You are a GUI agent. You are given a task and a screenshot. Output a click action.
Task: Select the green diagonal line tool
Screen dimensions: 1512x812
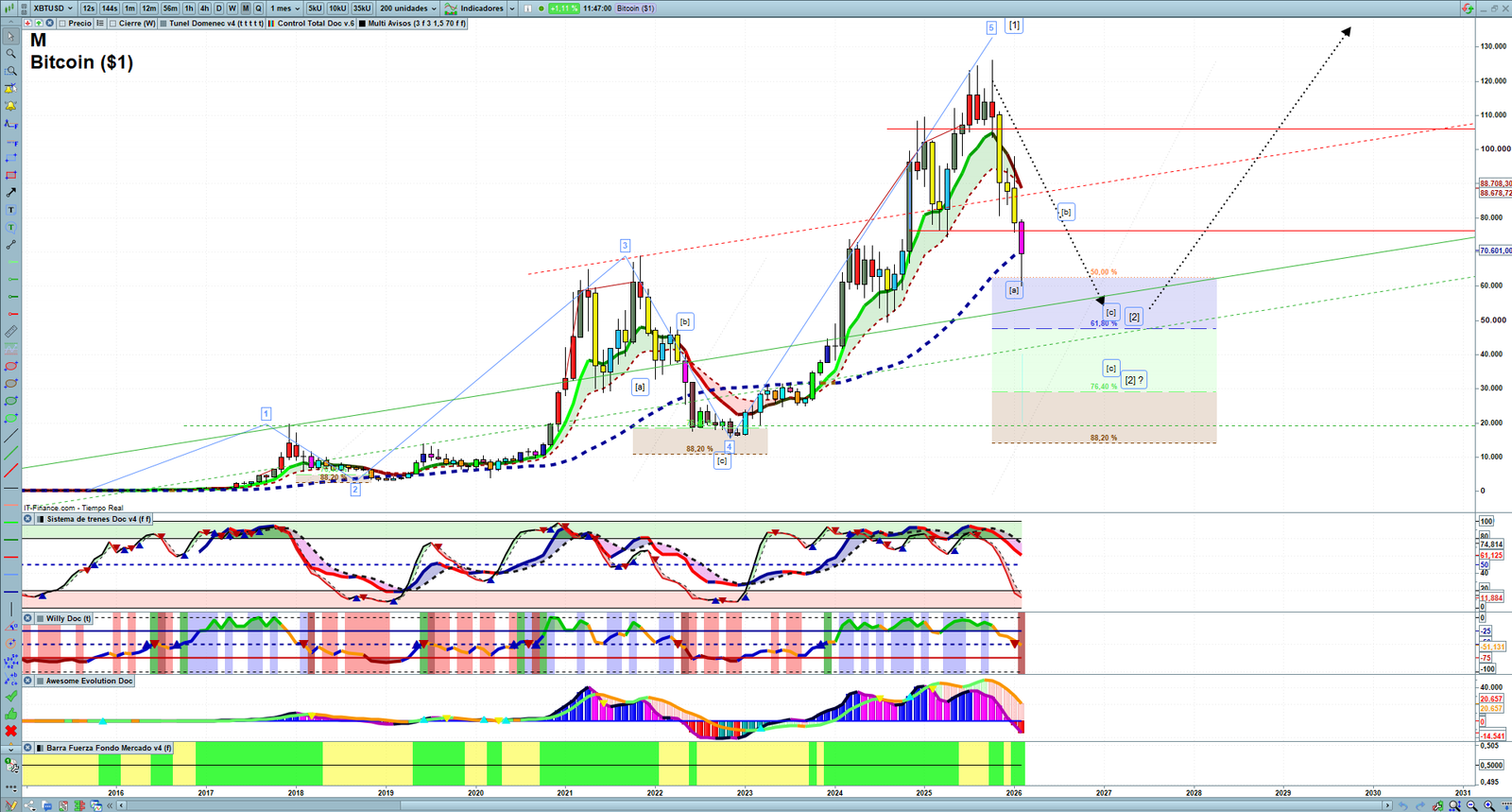pos(11,453)
